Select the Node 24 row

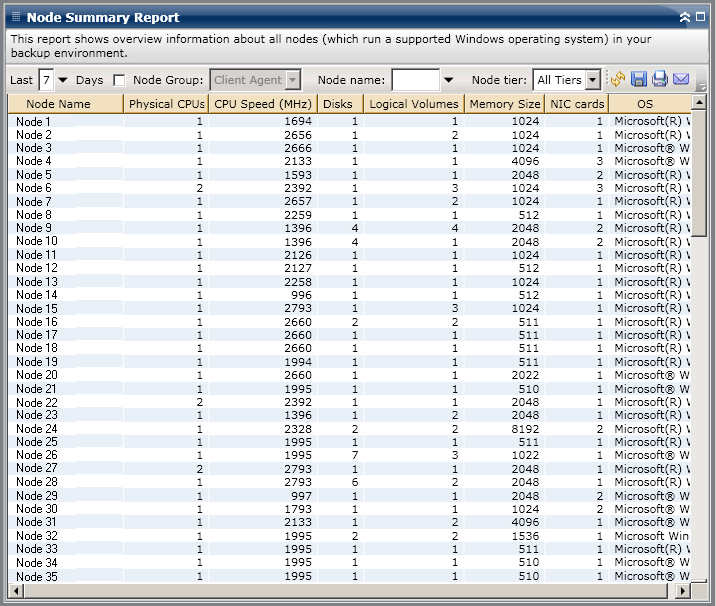(x=349, y=429)
